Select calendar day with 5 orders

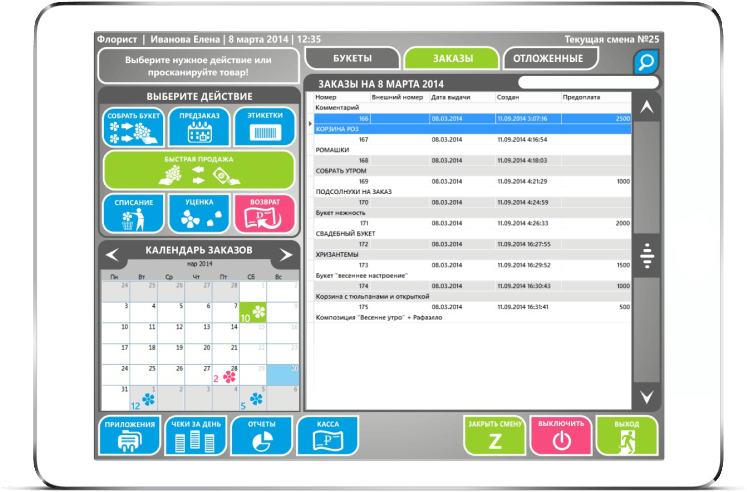pos(253,398)
